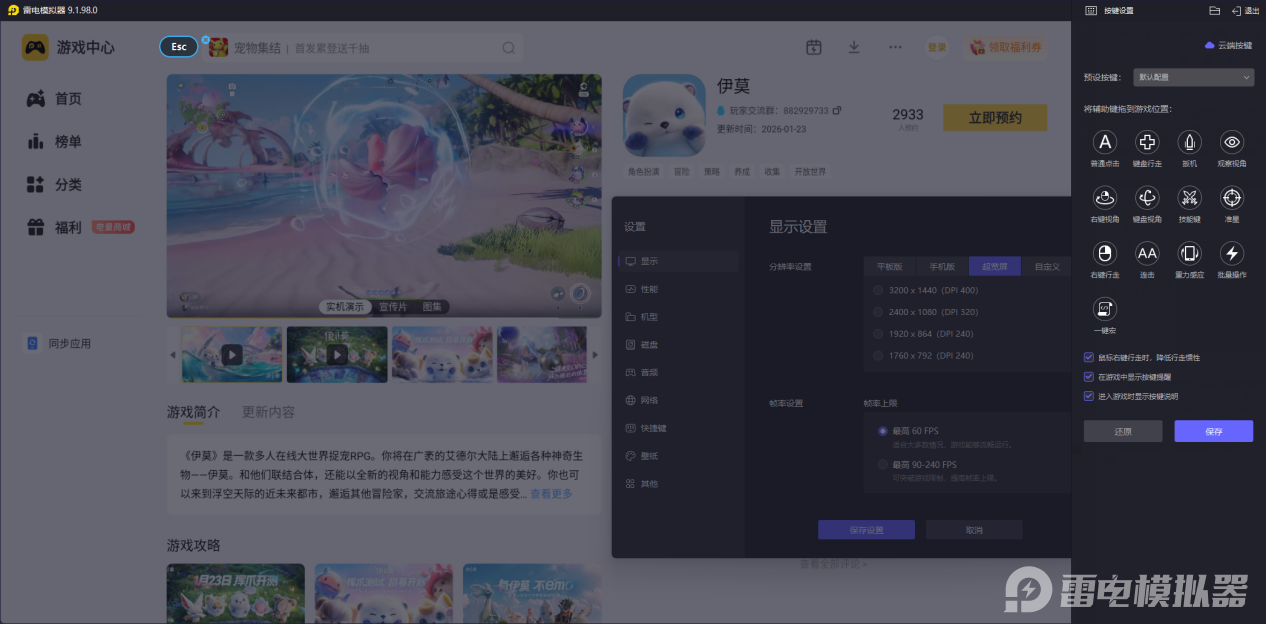The height and width of the screenshot is (624, 1266).
Task: Open the 性能 settings section
Action: click(x=649, y=289)
